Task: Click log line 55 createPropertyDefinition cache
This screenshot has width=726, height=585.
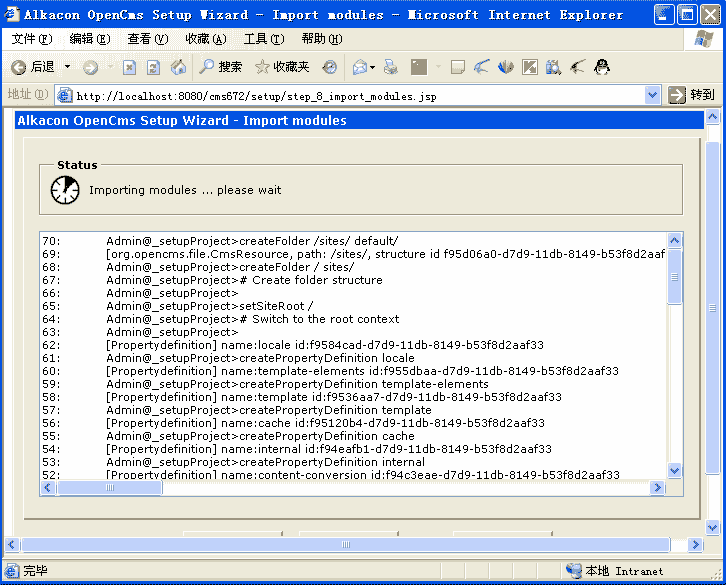Action: click(261, 436)
